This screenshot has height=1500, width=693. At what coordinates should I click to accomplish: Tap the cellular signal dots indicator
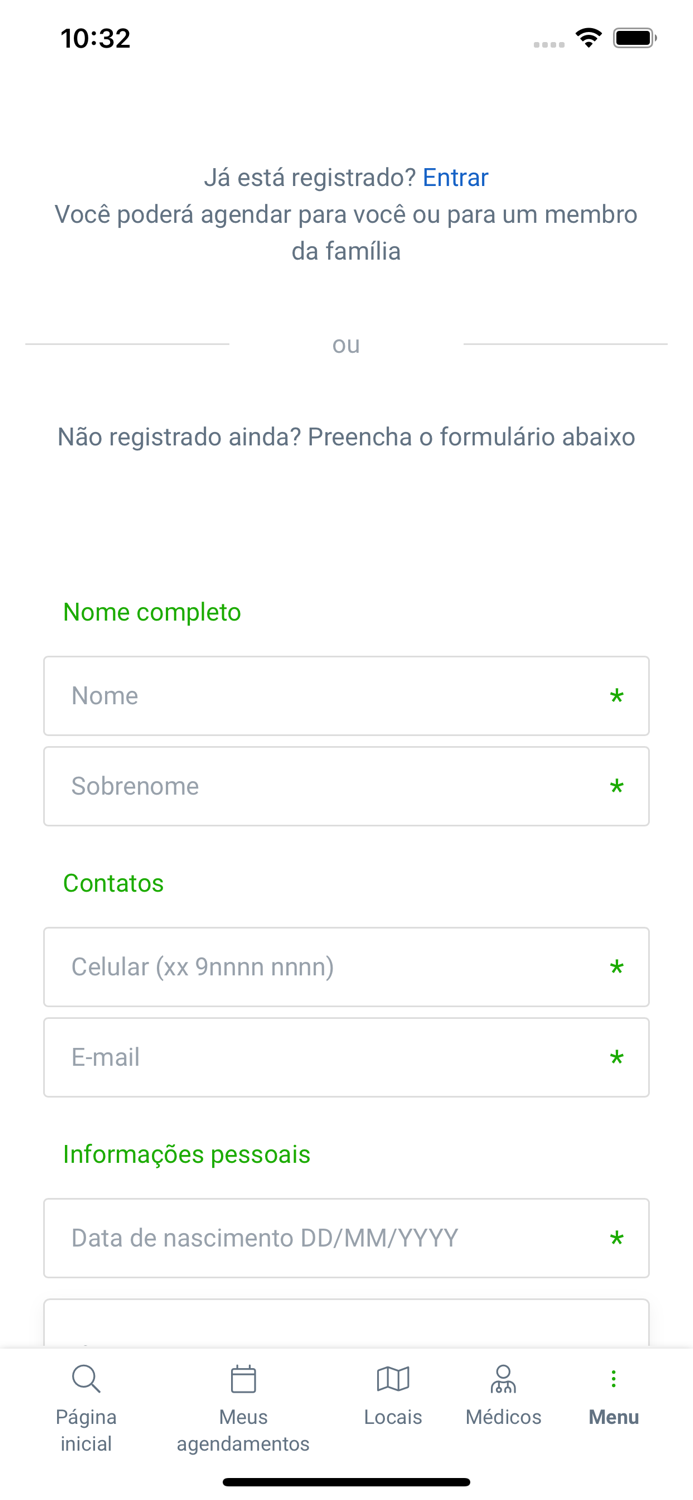tap(549, 43)
